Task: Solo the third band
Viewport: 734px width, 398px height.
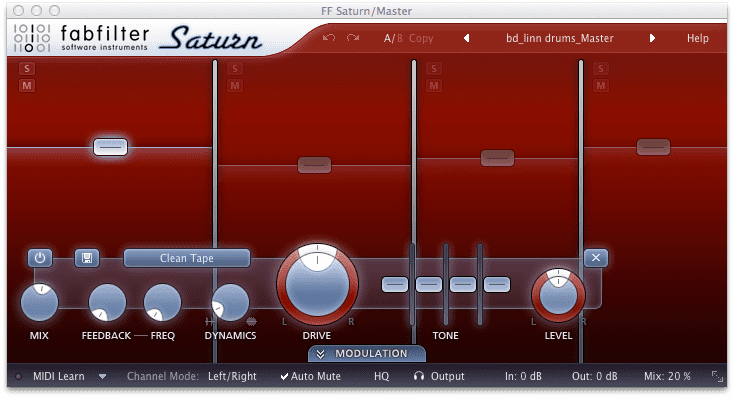Action: point(433,69)
